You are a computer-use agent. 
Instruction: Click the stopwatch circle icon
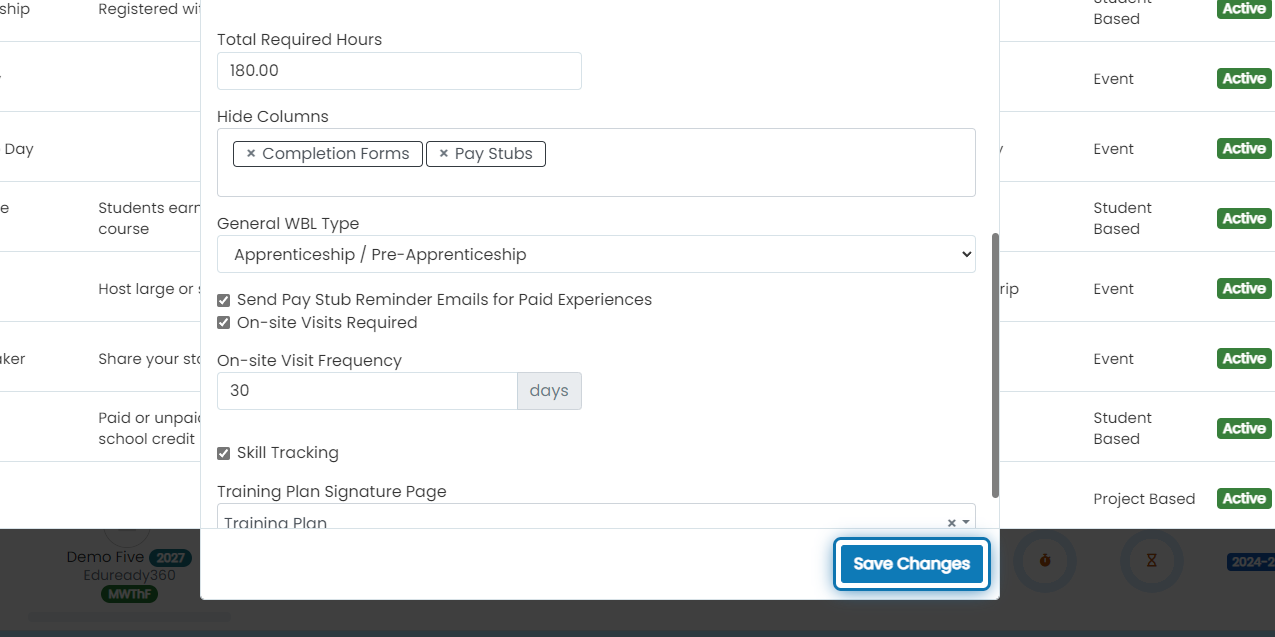[x=1045, y=560]
